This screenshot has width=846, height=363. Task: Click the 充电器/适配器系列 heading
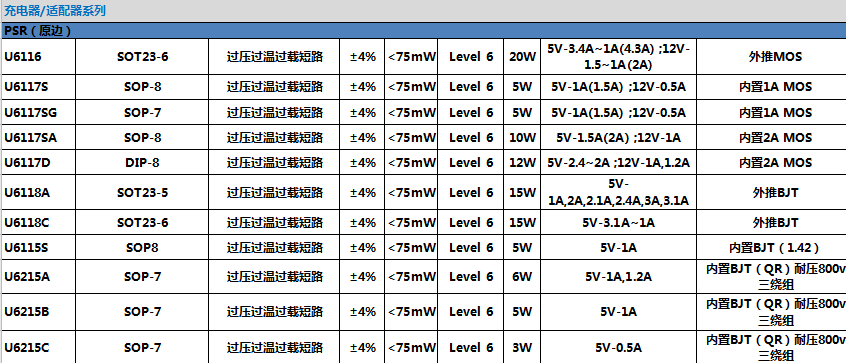coord(55,10)
